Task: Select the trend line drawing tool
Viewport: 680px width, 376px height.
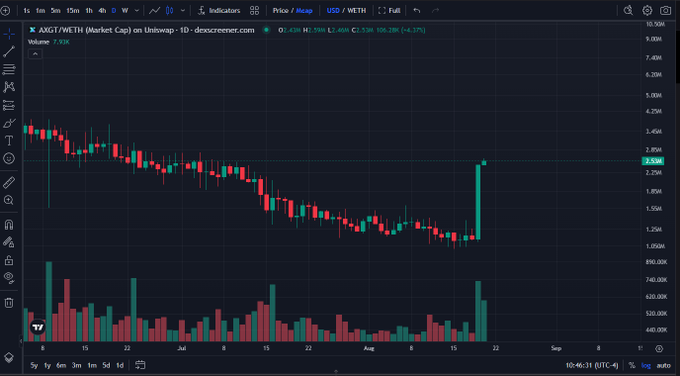Action: [x=9, y=51]
